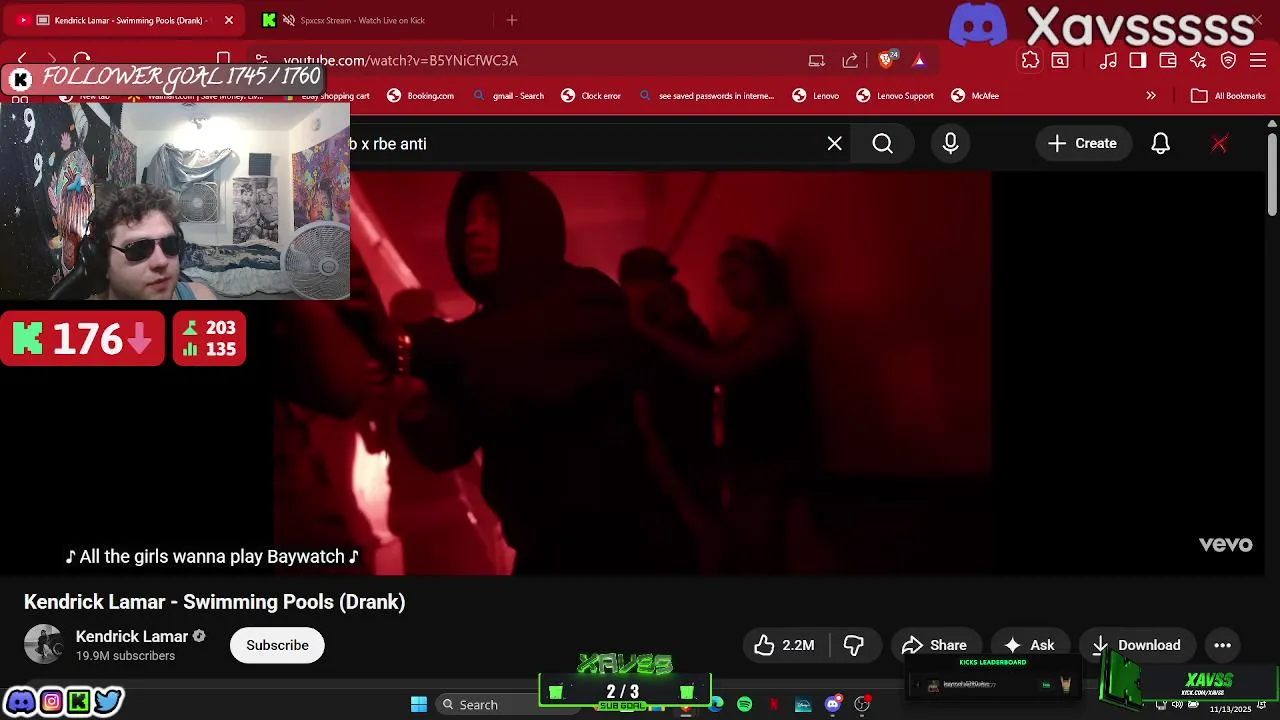Click the Brave VPN shield icon

coord(1229,60)
